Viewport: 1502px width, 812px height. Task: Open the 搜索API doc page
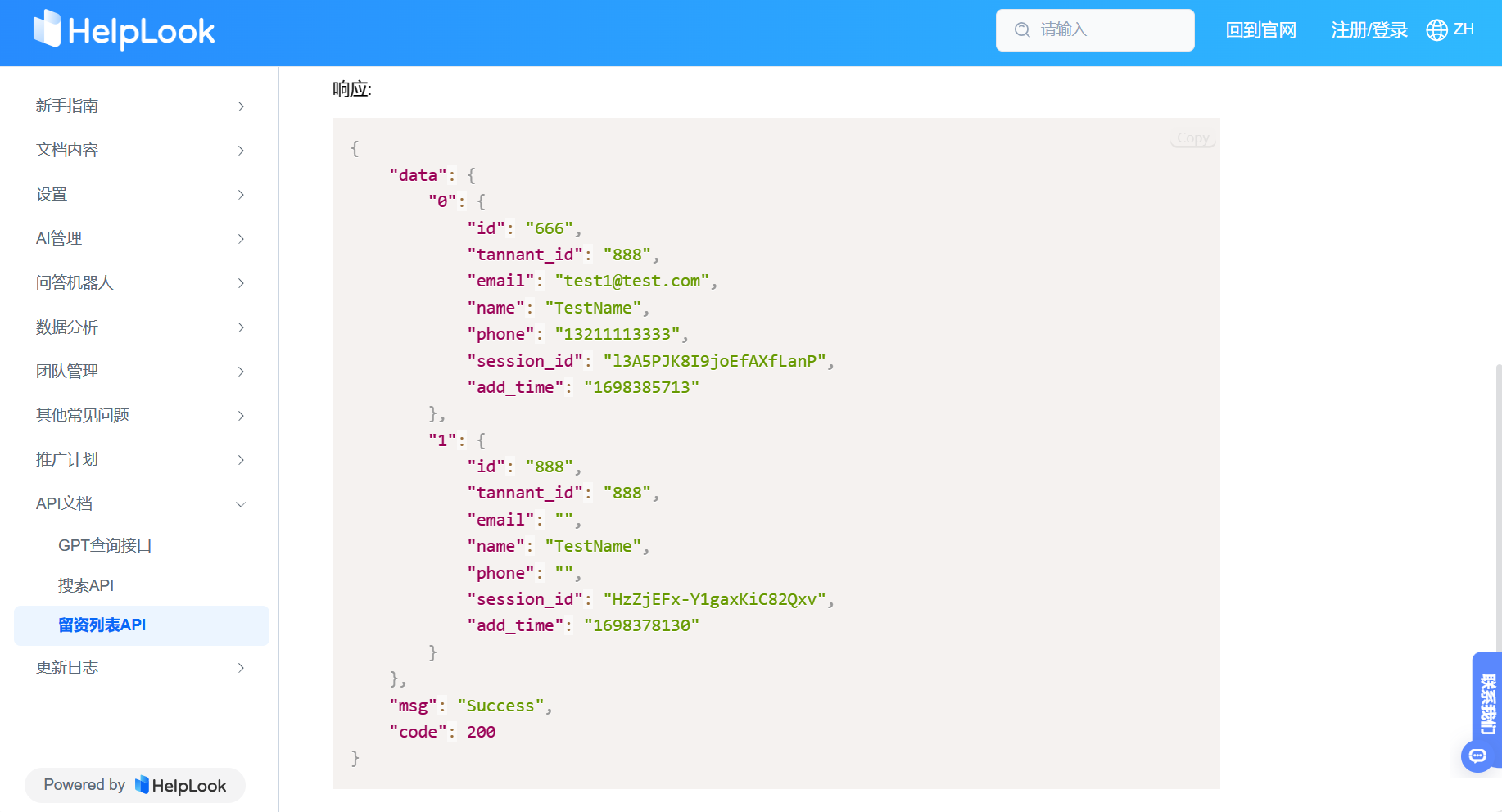[86, 585]
